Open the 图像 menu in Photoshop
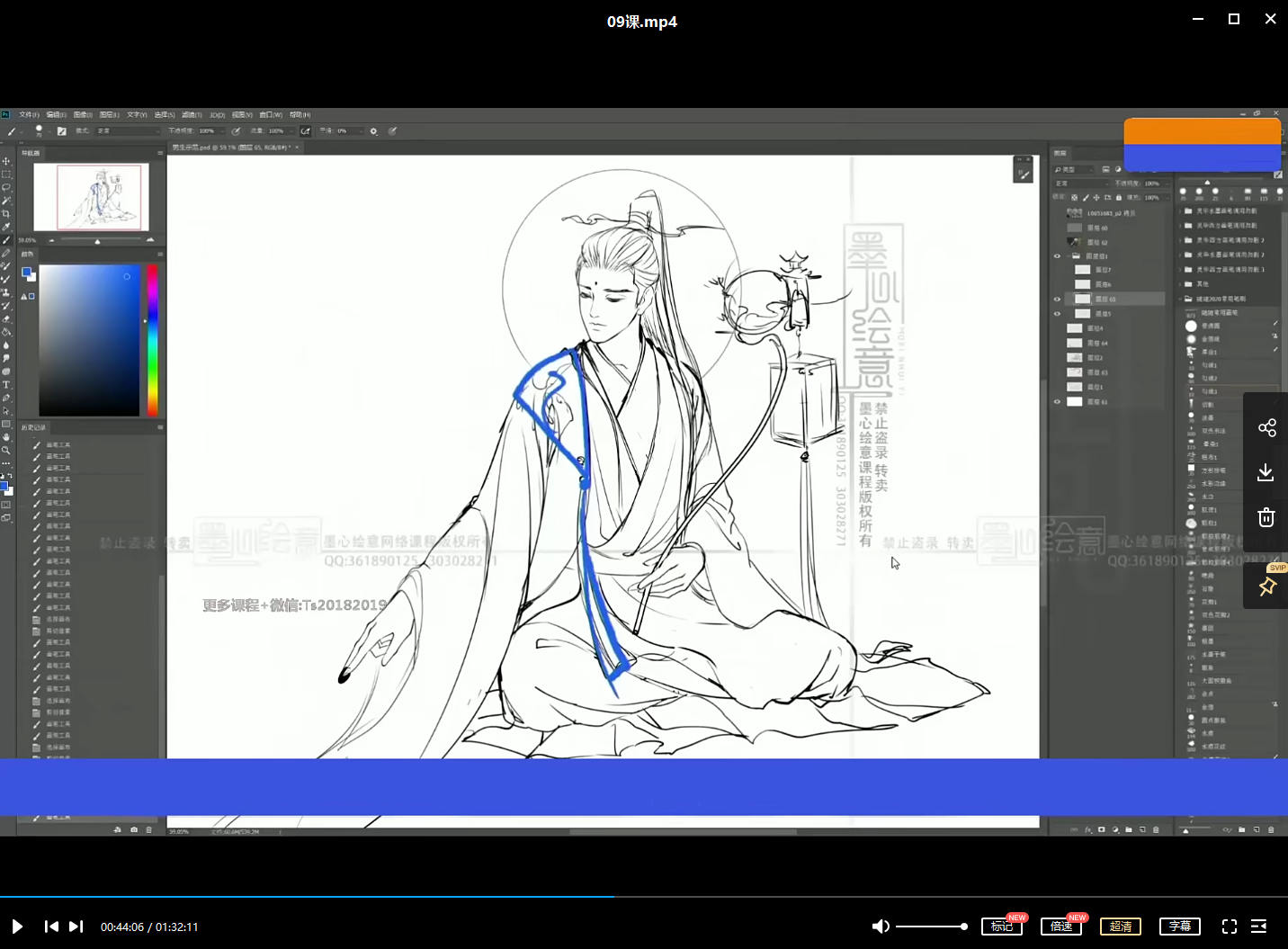 click(83, 115)
